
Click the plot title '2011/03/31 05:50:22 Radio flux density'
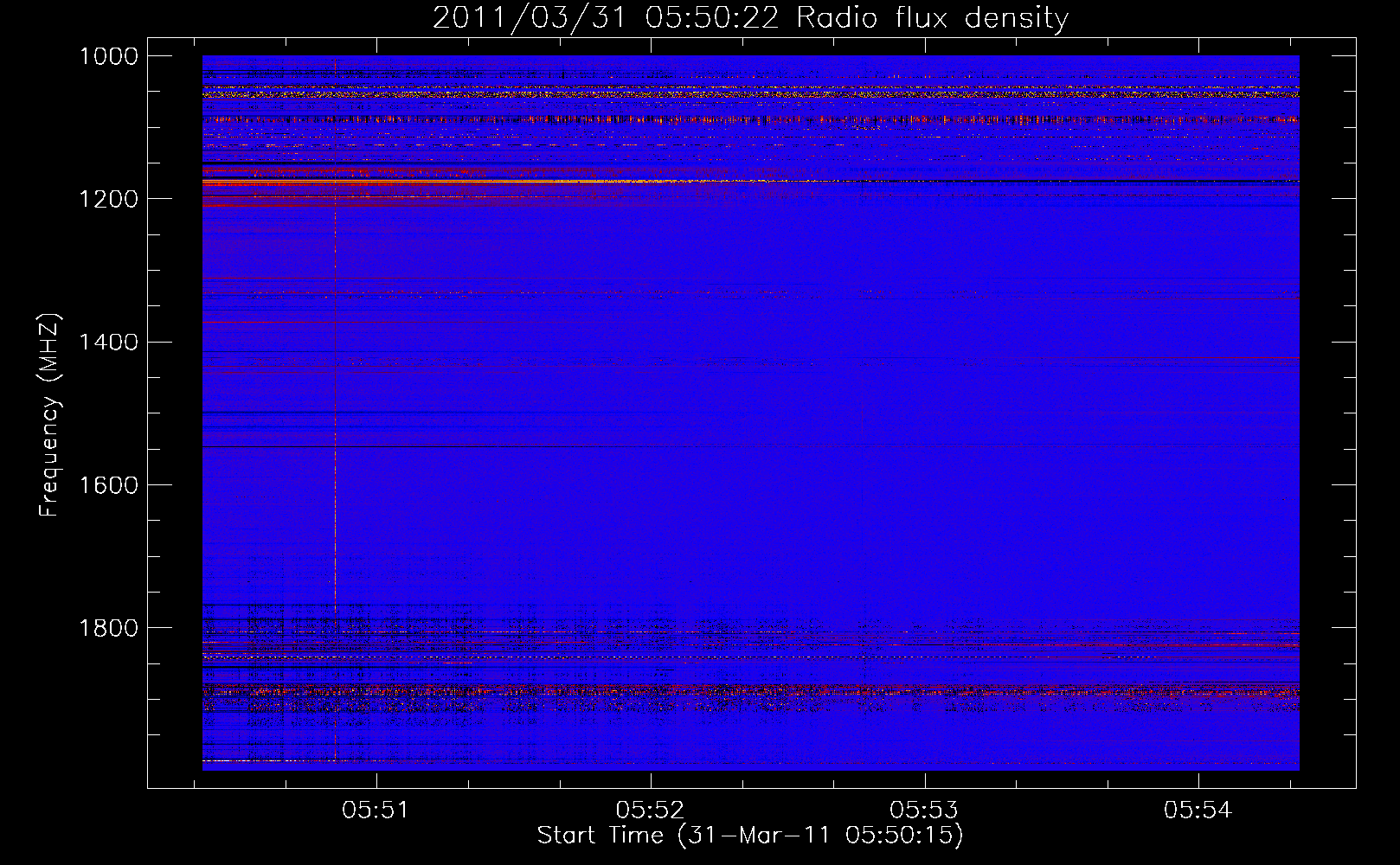coord(750,17)
